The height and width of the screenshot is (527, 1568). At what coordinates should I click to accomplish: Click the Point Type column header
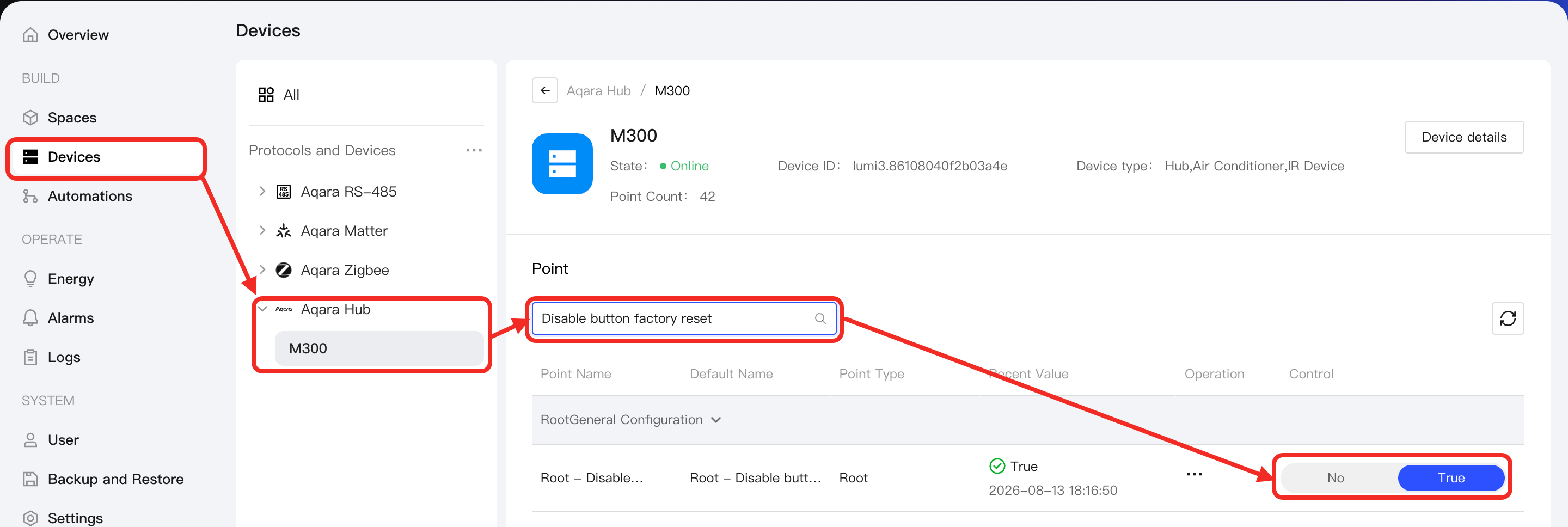point(872,373)
